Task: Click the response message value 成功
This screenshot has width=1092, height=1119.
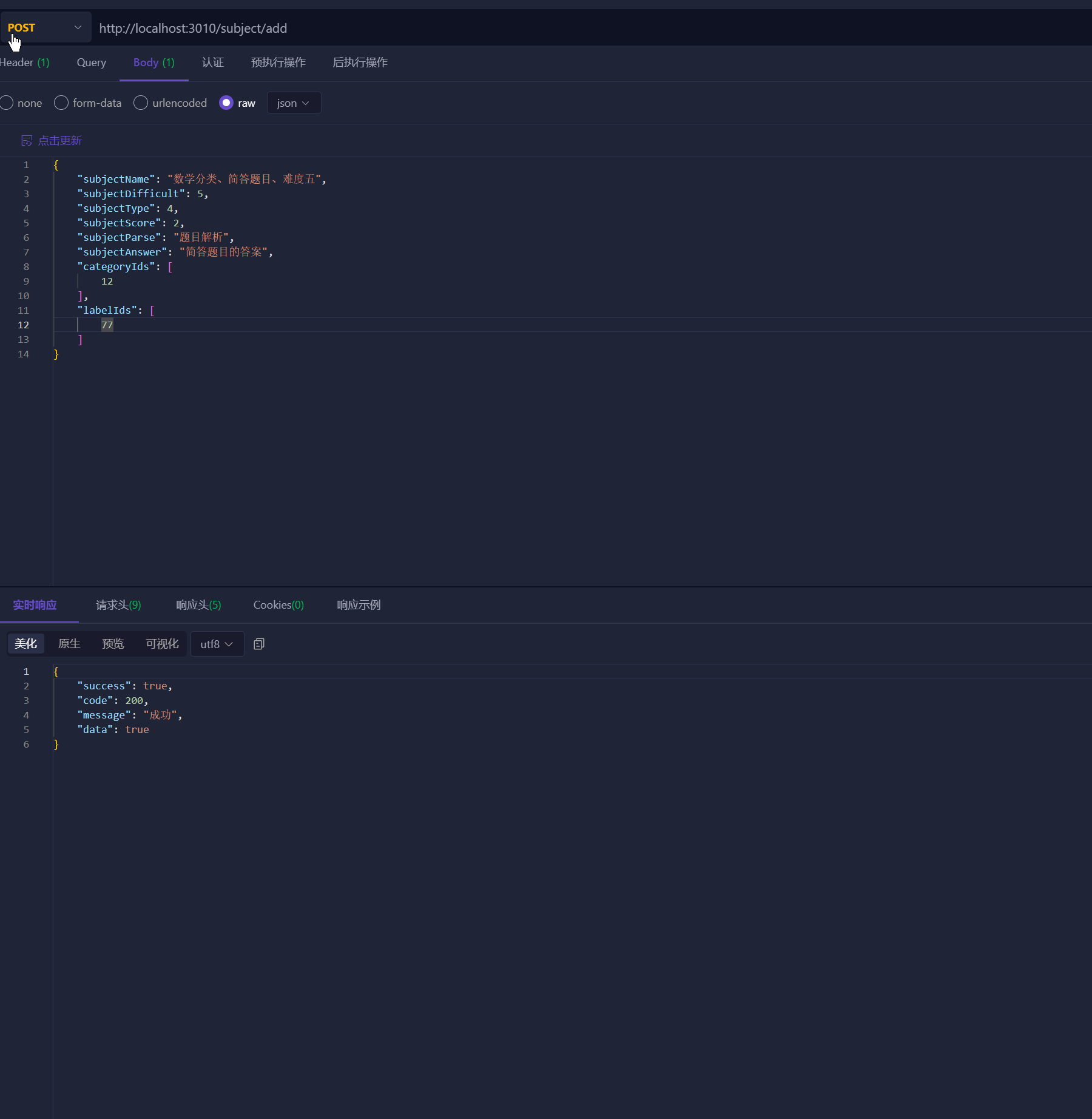Action: pos(160,715)
